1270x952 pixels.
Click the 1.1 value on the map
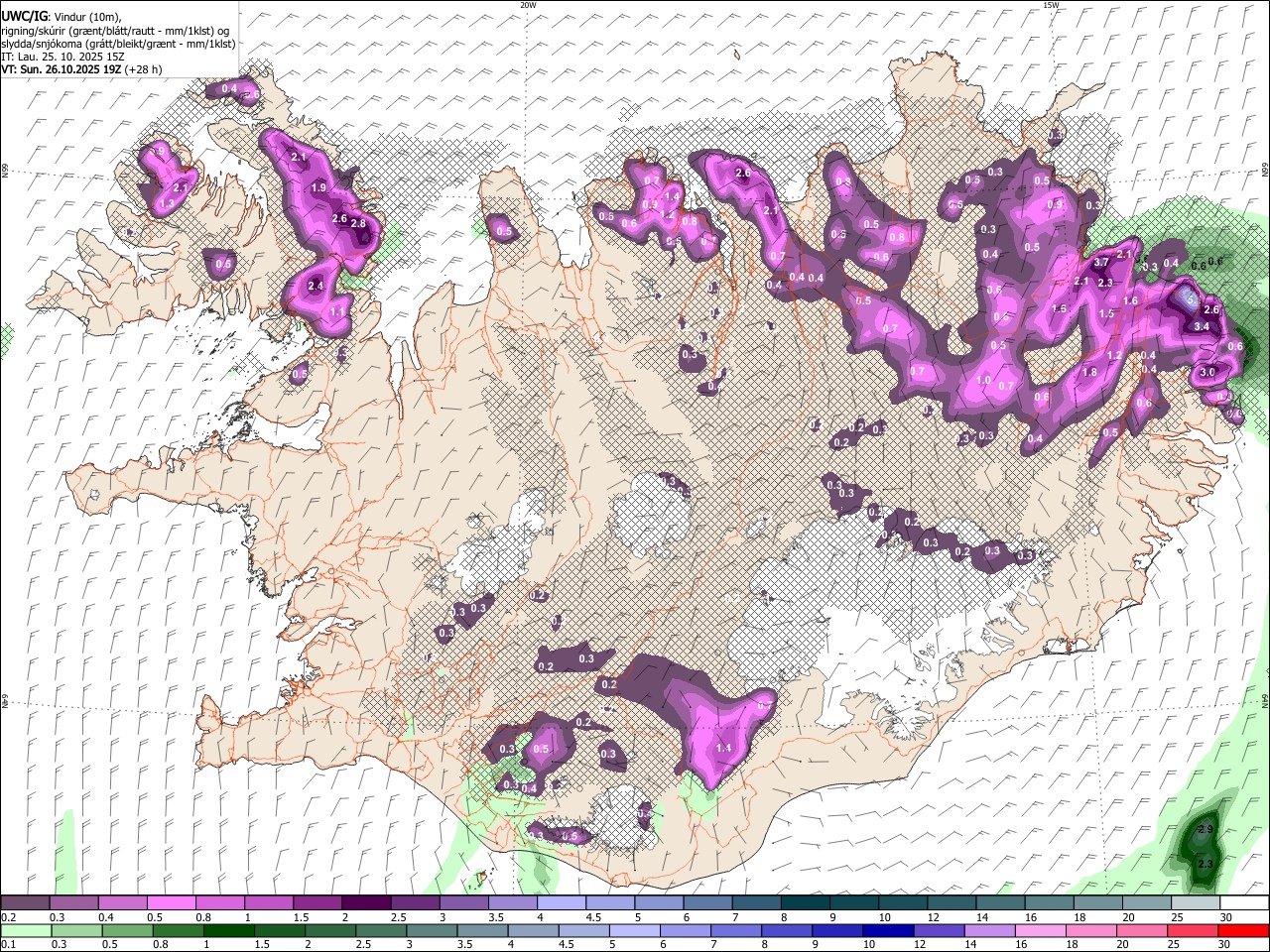(337, 312)
